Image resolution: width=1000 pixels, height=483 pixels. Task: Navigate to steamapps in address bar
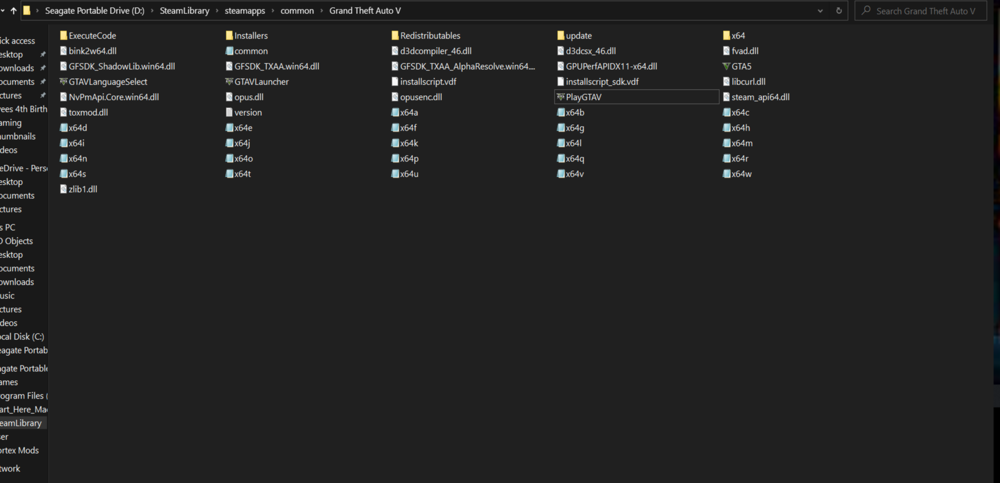pyautogui.click(x=245, y=11)
